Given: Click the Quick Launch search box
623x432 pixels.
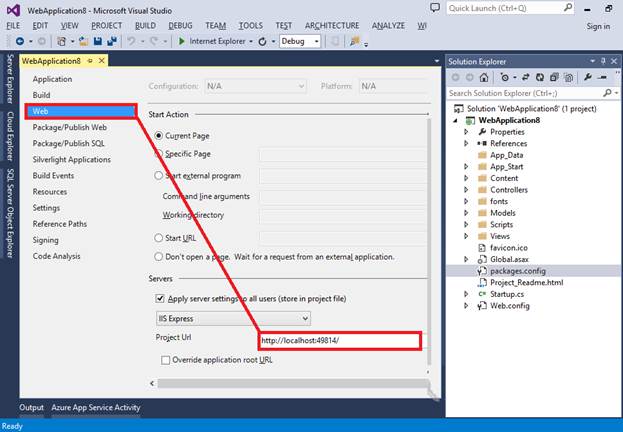Looking at the screenshot, I should pos(510,8).
